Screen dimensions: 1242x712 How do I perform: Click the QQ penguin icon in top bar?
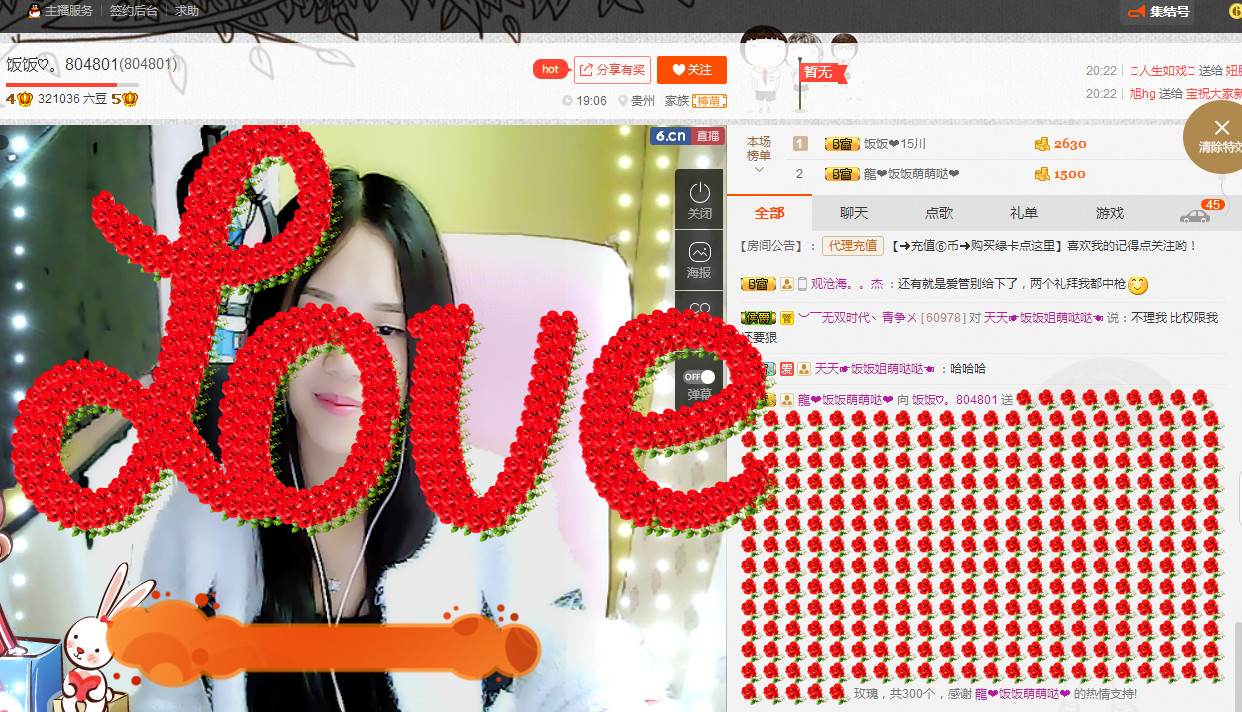coord(34,11)
